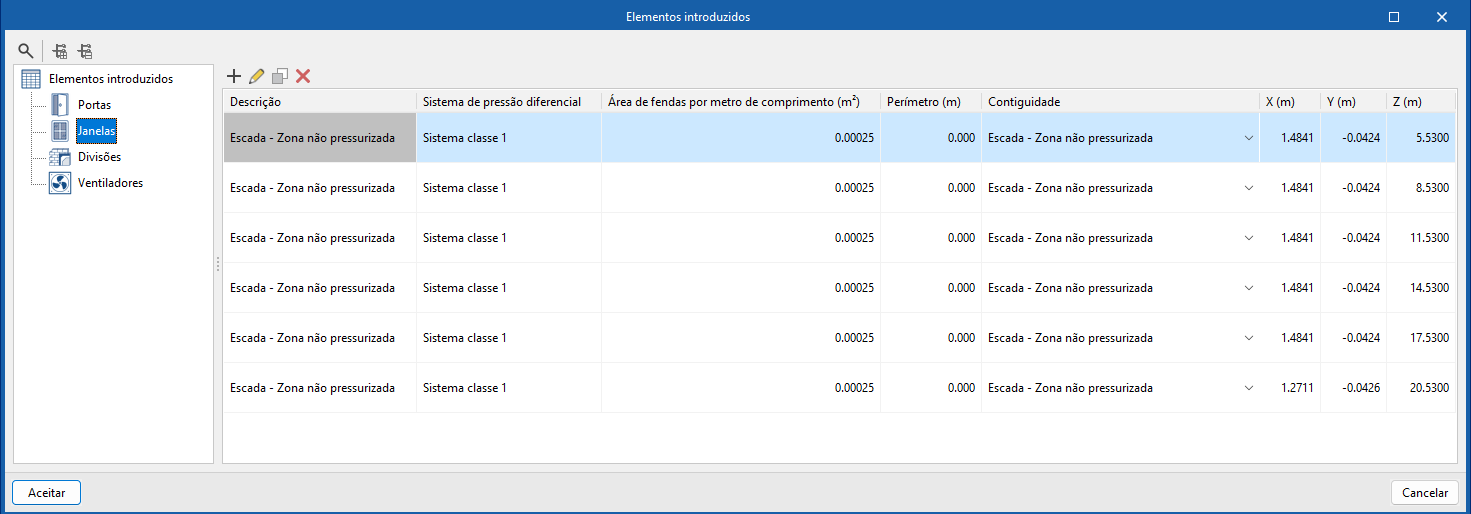Click Sistema classe 1 in row Z 11.5300
This screenshot has height=514, width=1471.
click(x=509, y=238)
